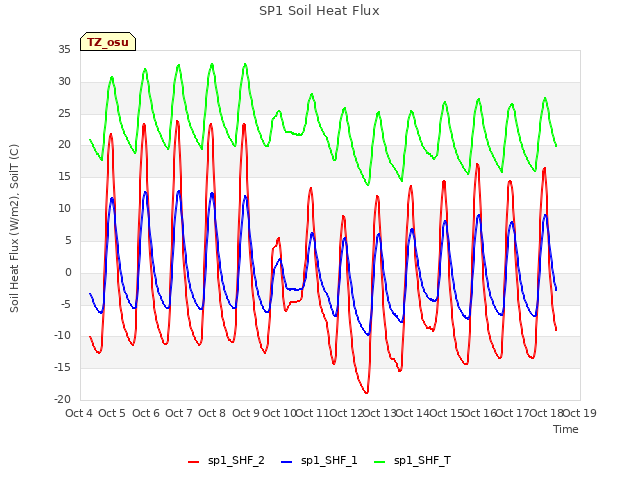The width and height of the screenshot is (640, 480).
Task: Click the 25 y-axis tick label
Action: coord(64,113)
